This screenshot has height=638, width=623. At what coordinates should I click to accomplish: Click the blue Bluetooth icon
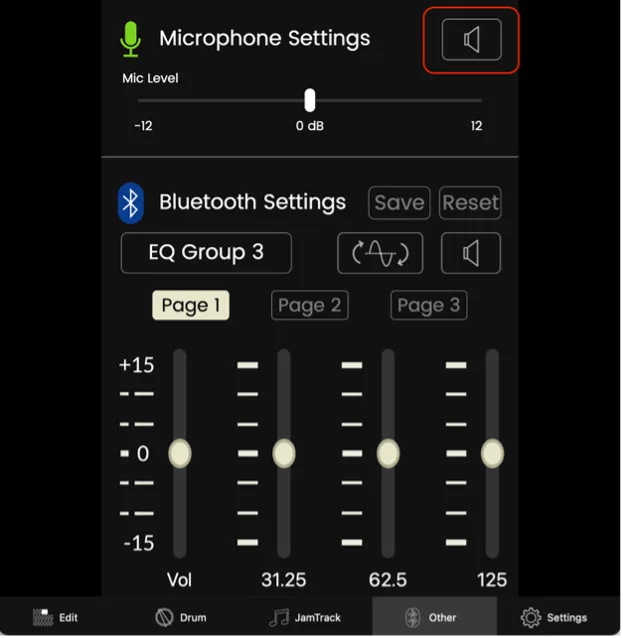click(x=131, y=203)
